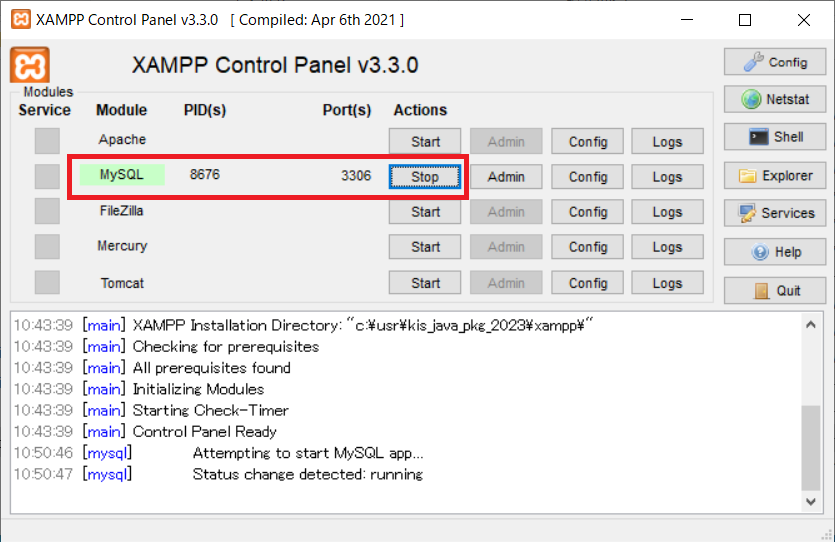
Task: Open Explorer folder button
Action: click(775, 176)
